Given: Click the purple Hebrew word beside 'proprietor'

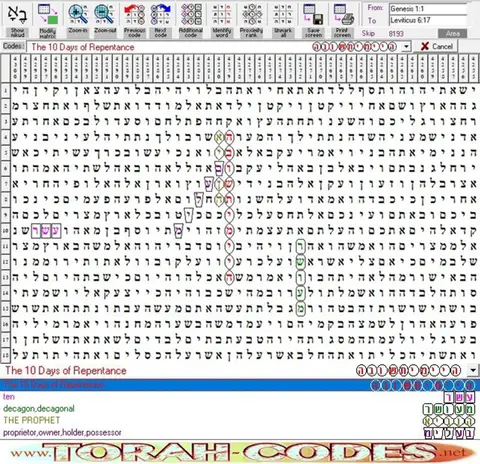Looking at the screenshot, I should click(x=449, y=433).
